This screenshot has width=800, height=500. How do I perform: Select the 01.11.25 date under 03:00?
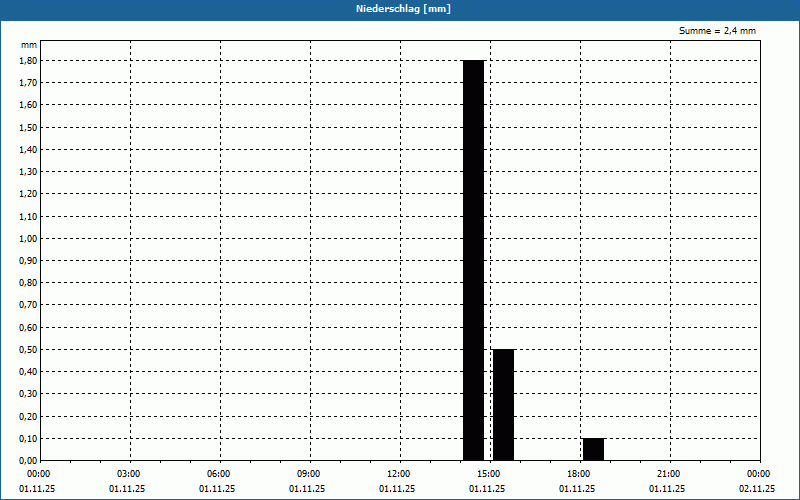127,489
